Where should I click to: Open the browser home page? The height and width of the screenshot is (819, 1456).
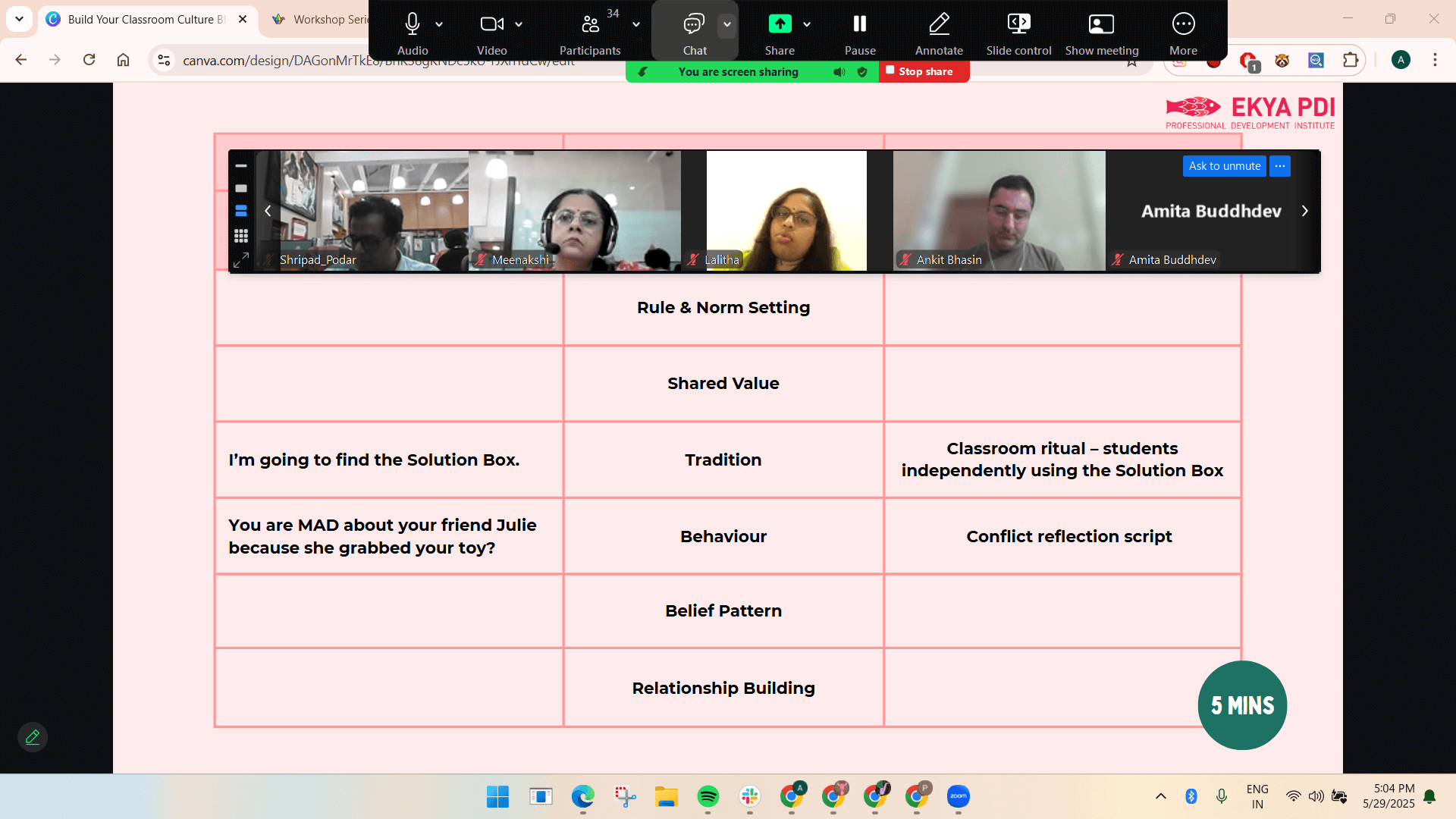(123, 60)
